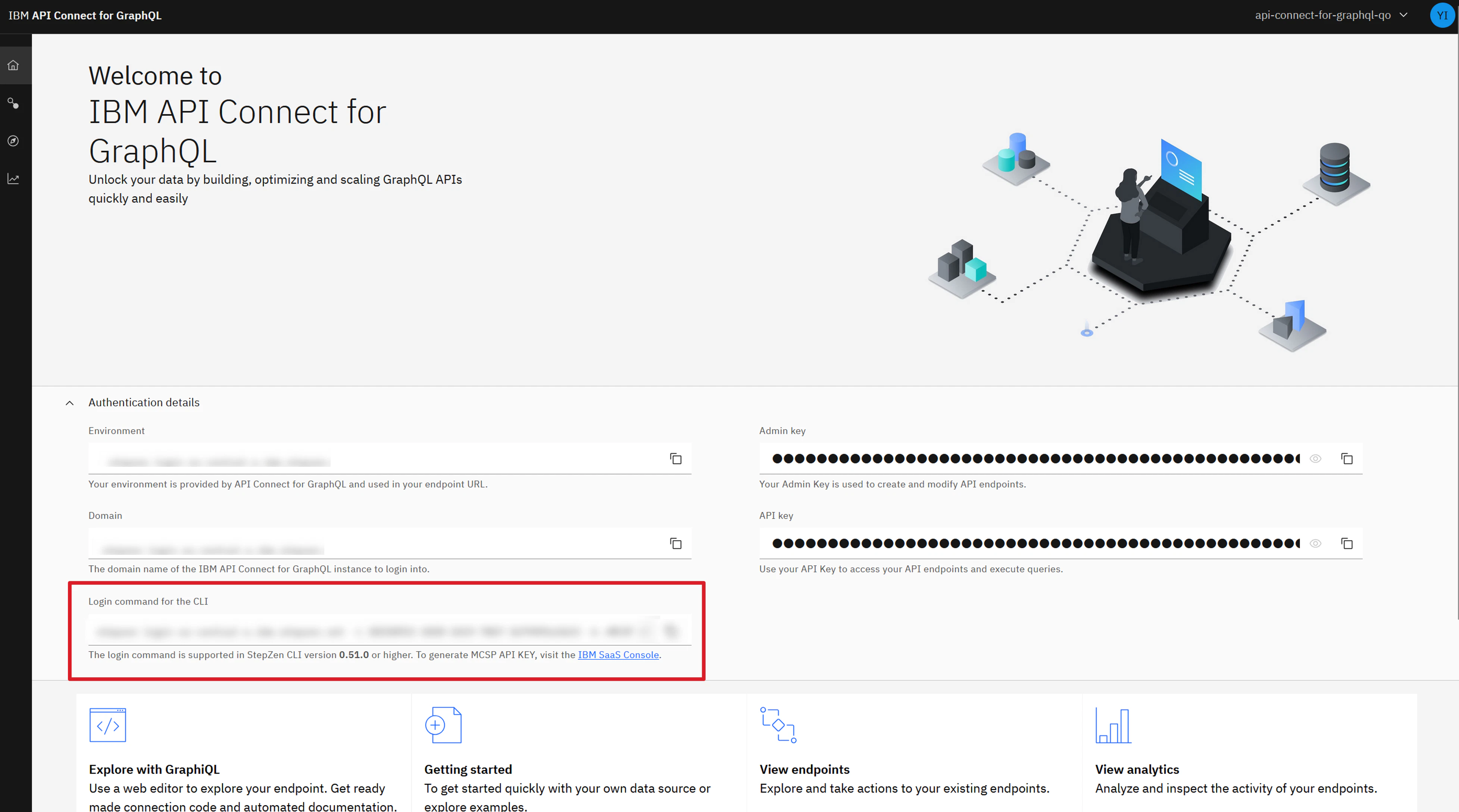Copy the API key
Image resolution: width=1459 pixels, height=812 pixels.
click(x=1347, y=544)
